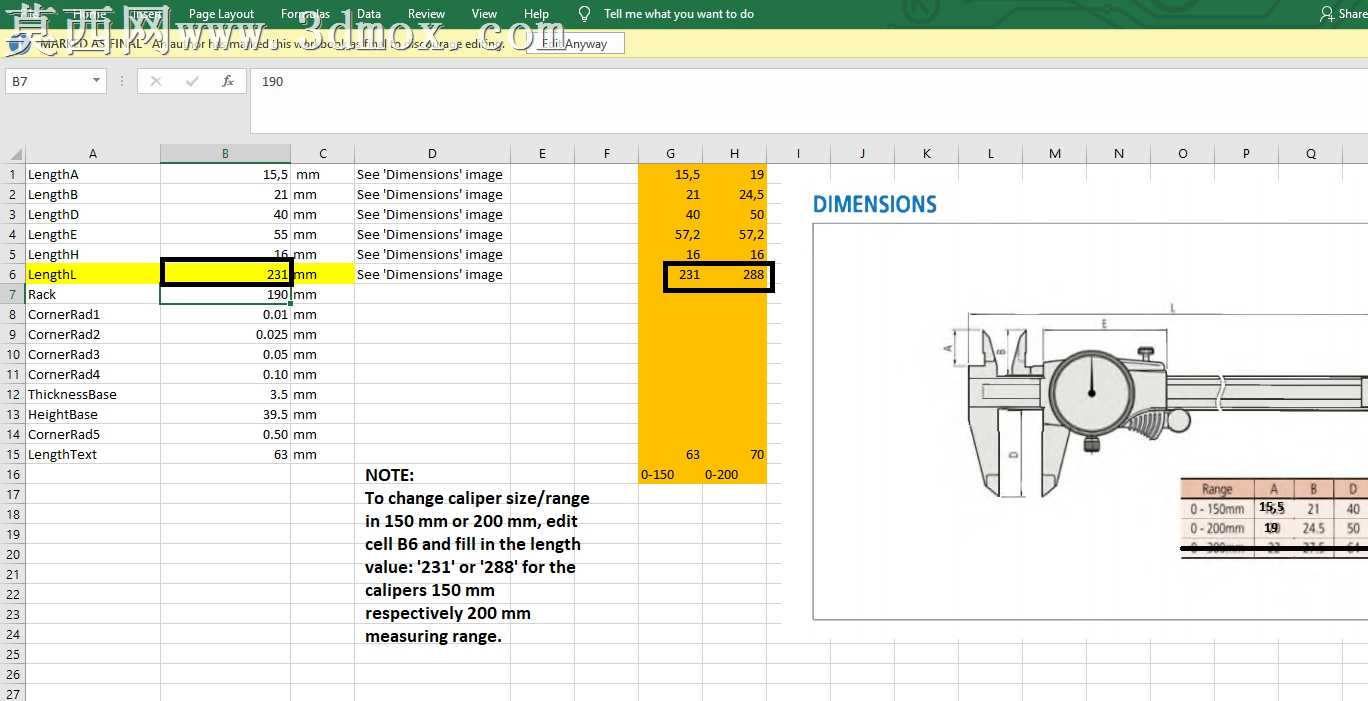
Task: Click the Cancel X formula bar icon
Action: point(156,81)
